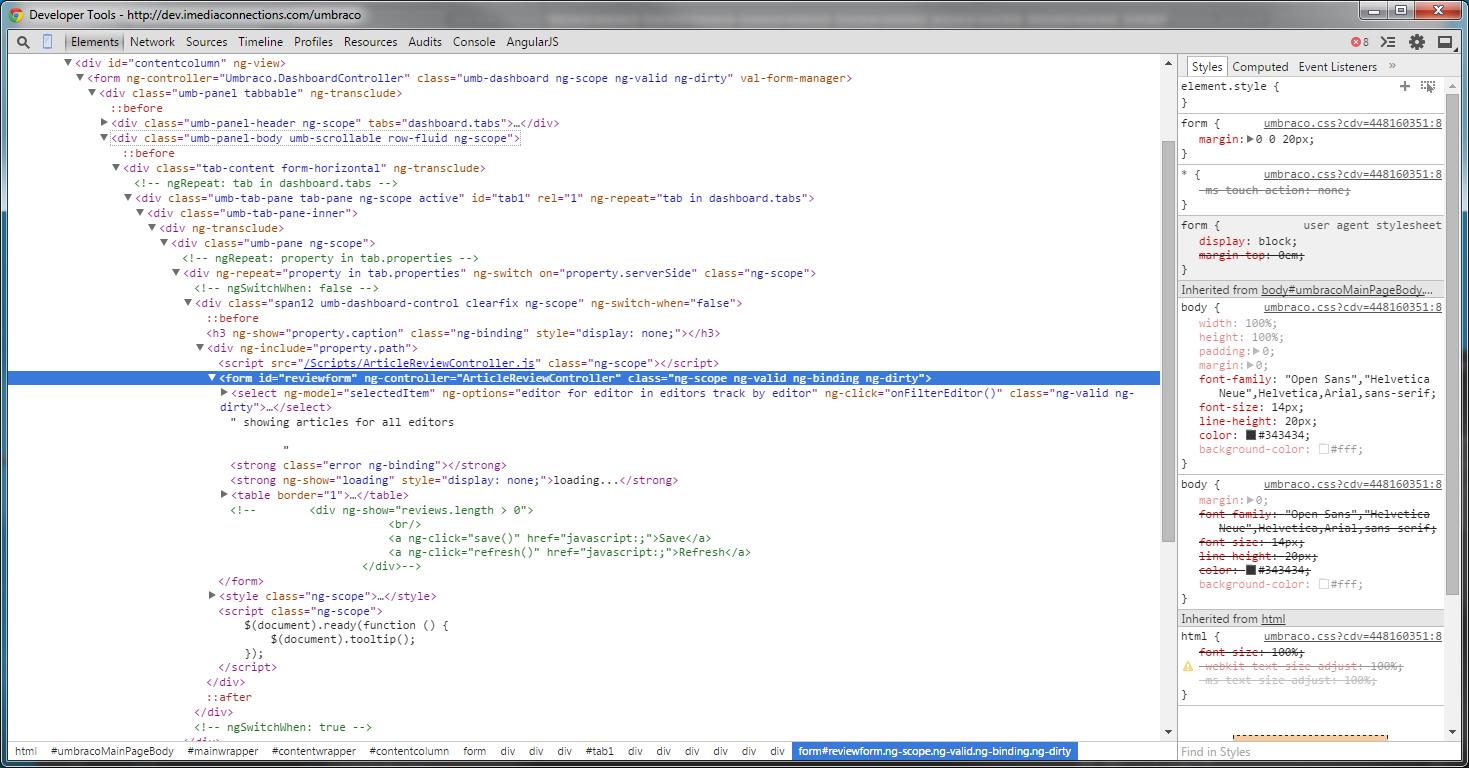Expand the form margin shorthand triangle
The height and width of the screenshot is (768, 1469).
click(x=1250, y=139)
